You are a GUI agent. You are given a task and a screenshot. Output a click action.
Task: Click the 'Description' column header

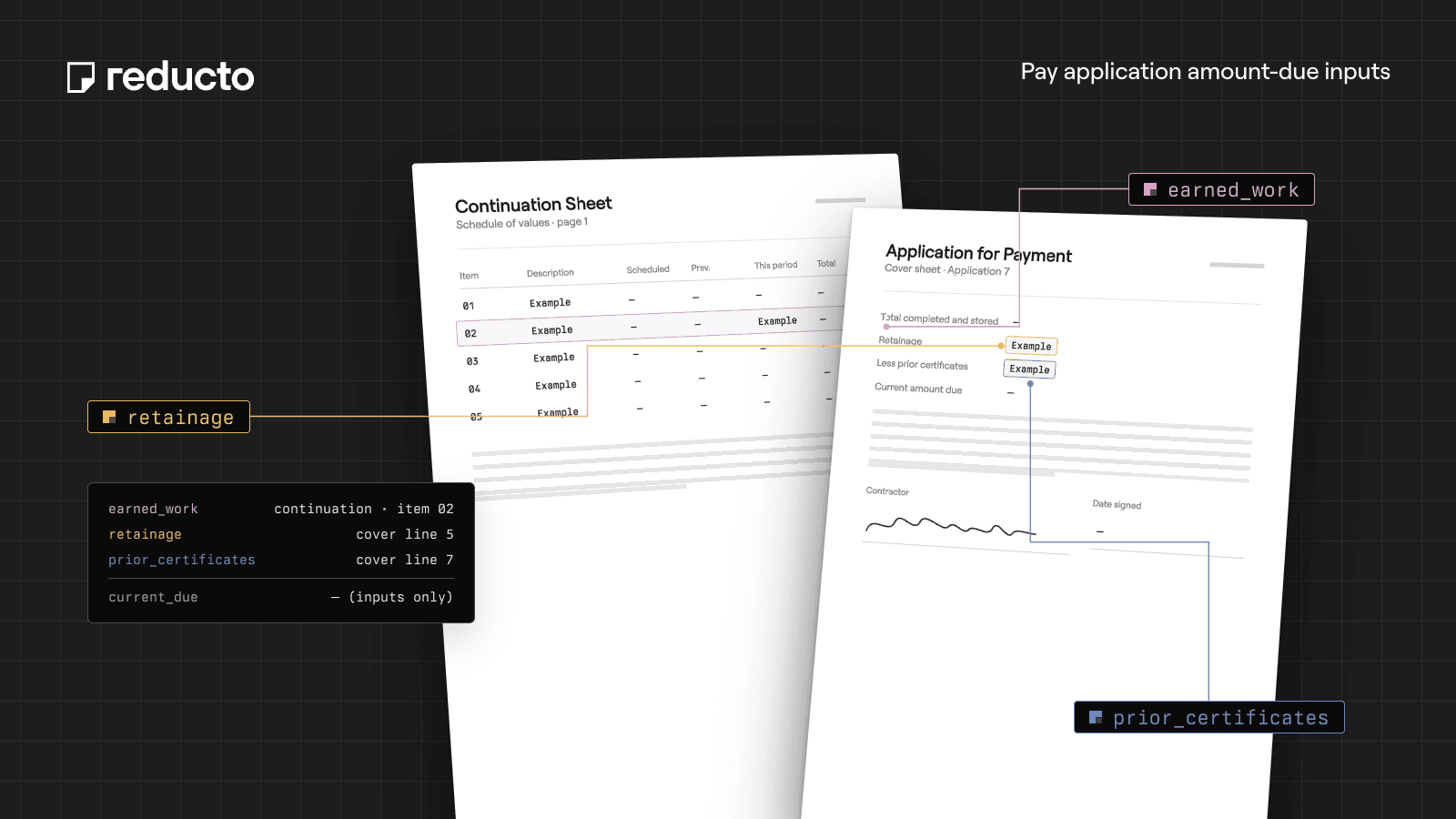point(551,273)
